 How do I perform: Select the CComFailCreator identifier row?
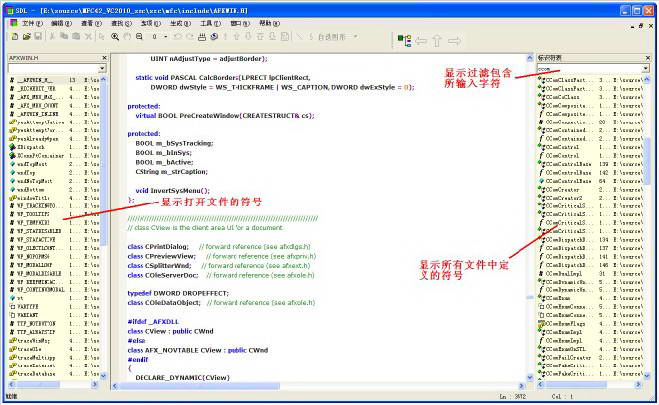[590, 358]
